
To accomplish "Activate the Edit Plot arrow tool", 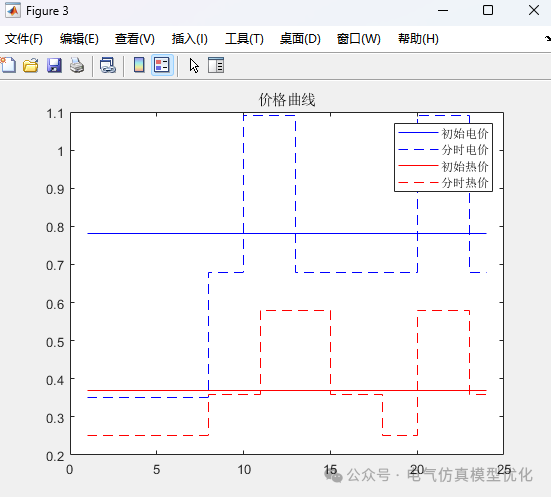I will pyautogui.click(x=194, y=66).
